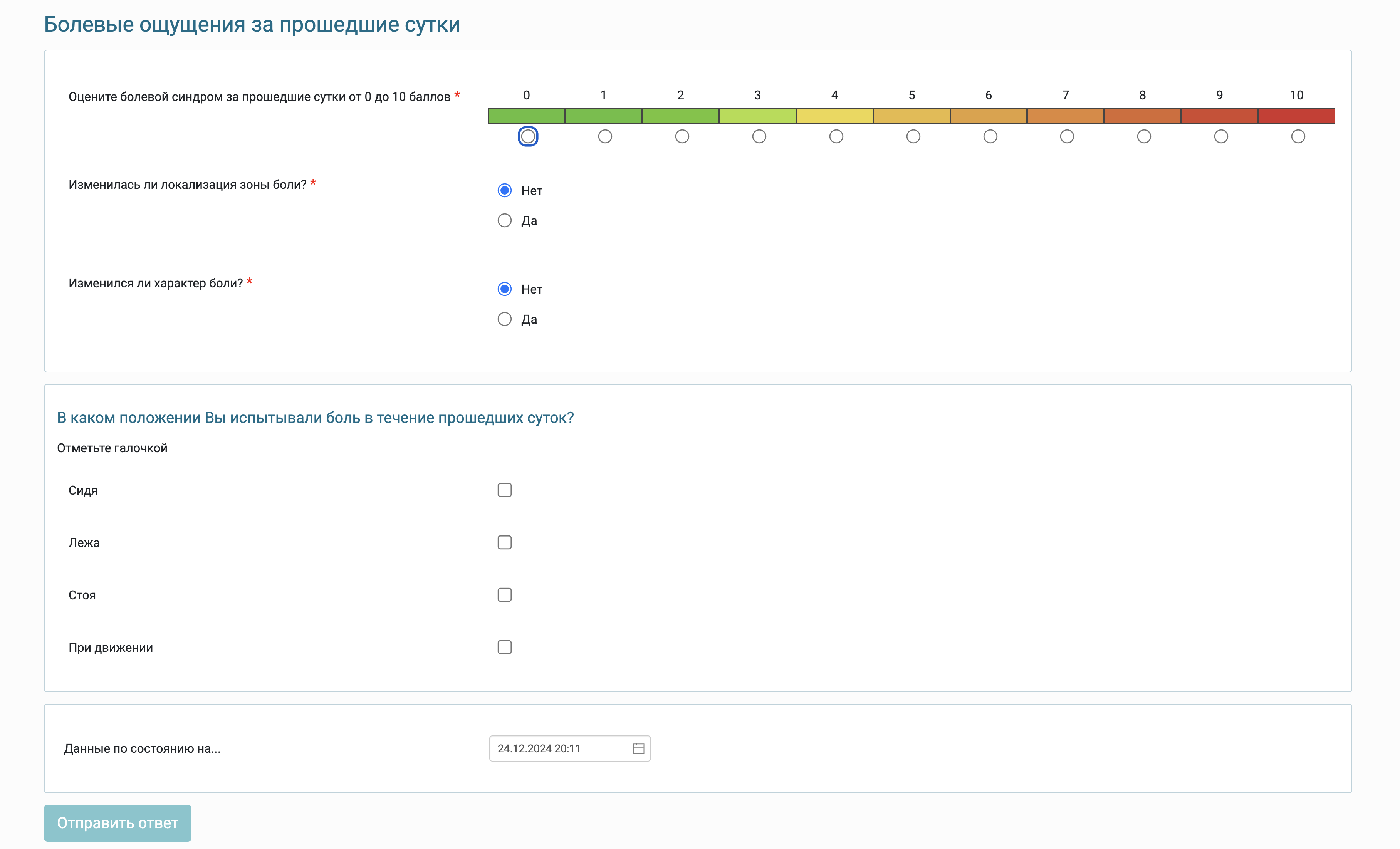Select pain score 0 radio button
The width and height of the screenshot is (1400, 849).
(x=528, y=136)
